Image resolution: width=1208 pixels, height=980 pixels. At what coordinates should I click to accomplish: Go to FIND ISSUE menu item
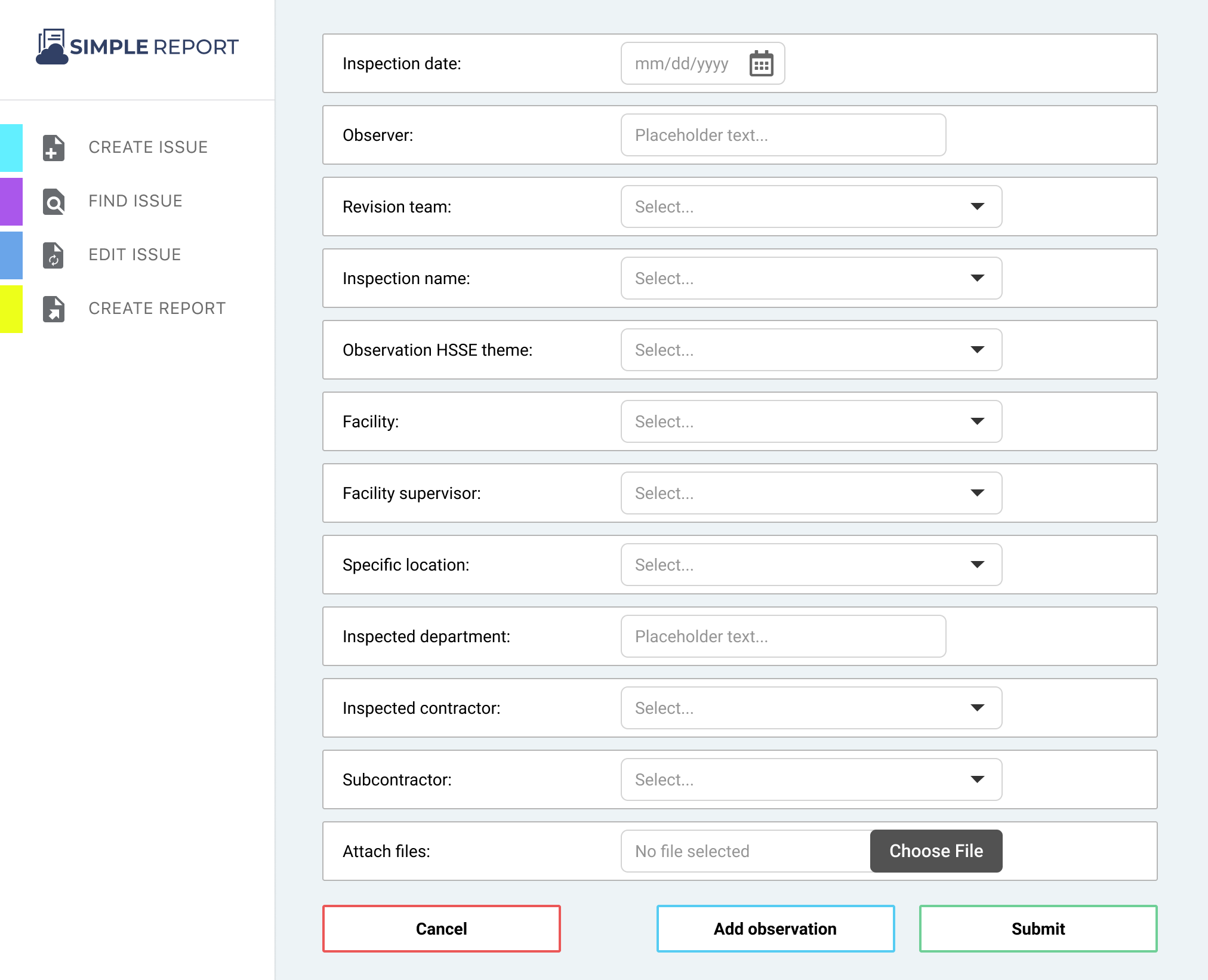coord(135,201)
